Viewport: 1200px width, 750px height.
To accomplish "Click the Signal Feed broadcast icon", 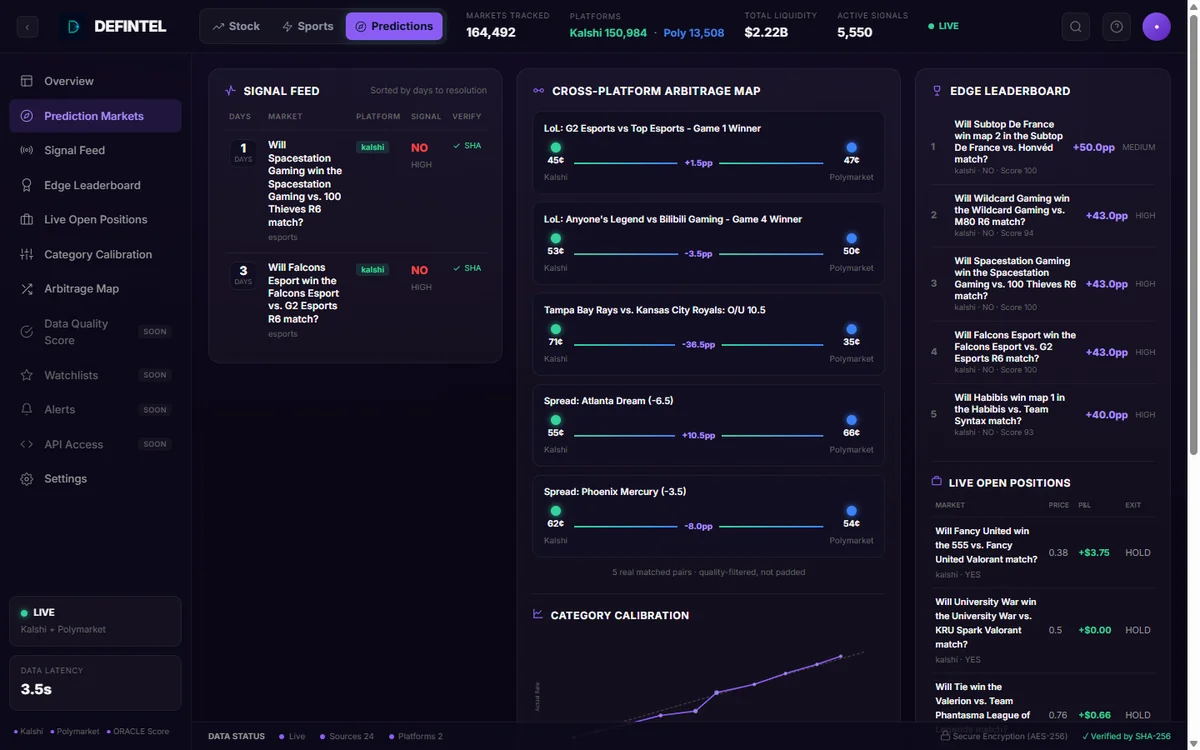I will (27, 150).
